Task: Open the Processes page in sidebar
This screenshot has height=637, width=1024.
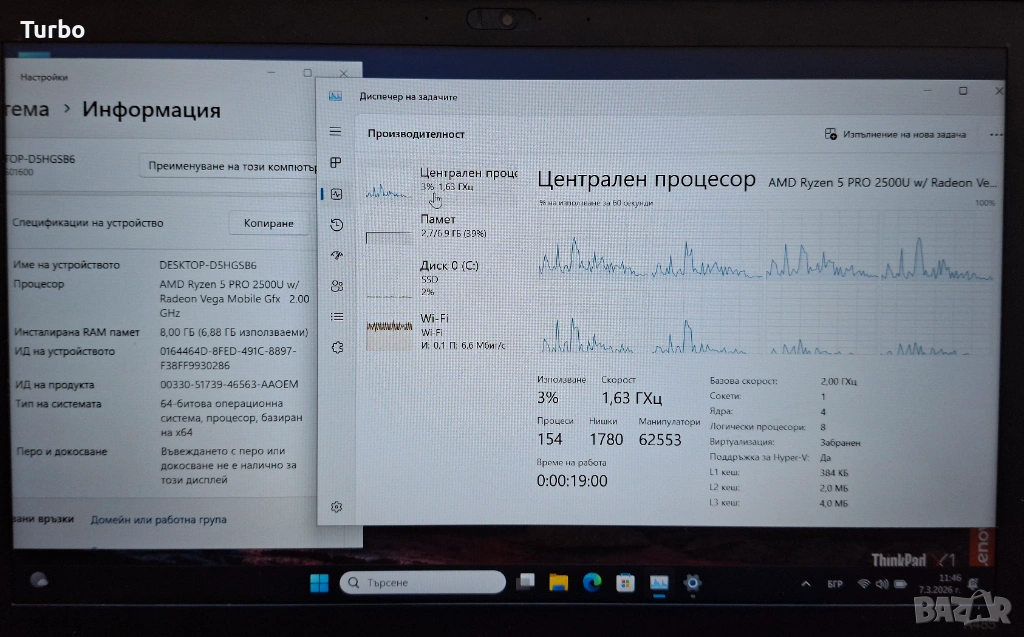Action: coord(336,163)
